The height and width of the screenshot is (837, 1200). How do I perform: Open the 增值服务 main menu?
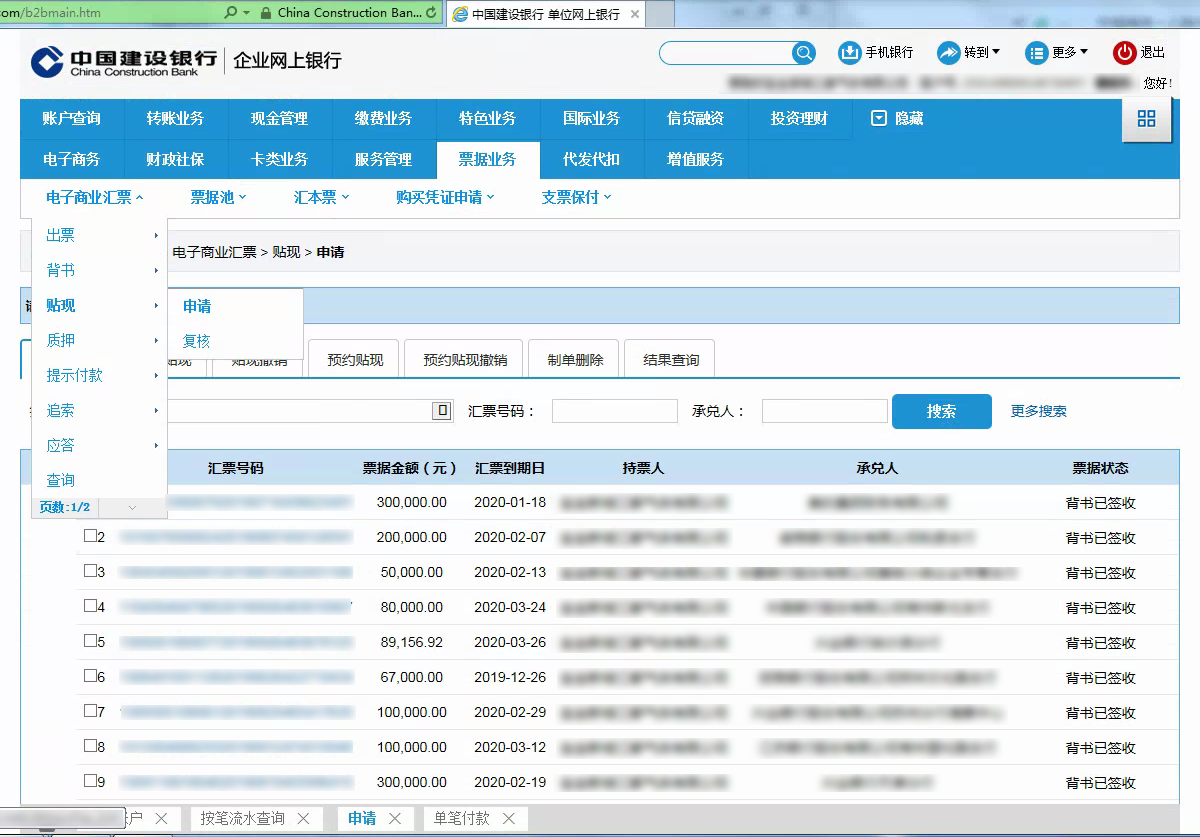pos(695,160)
